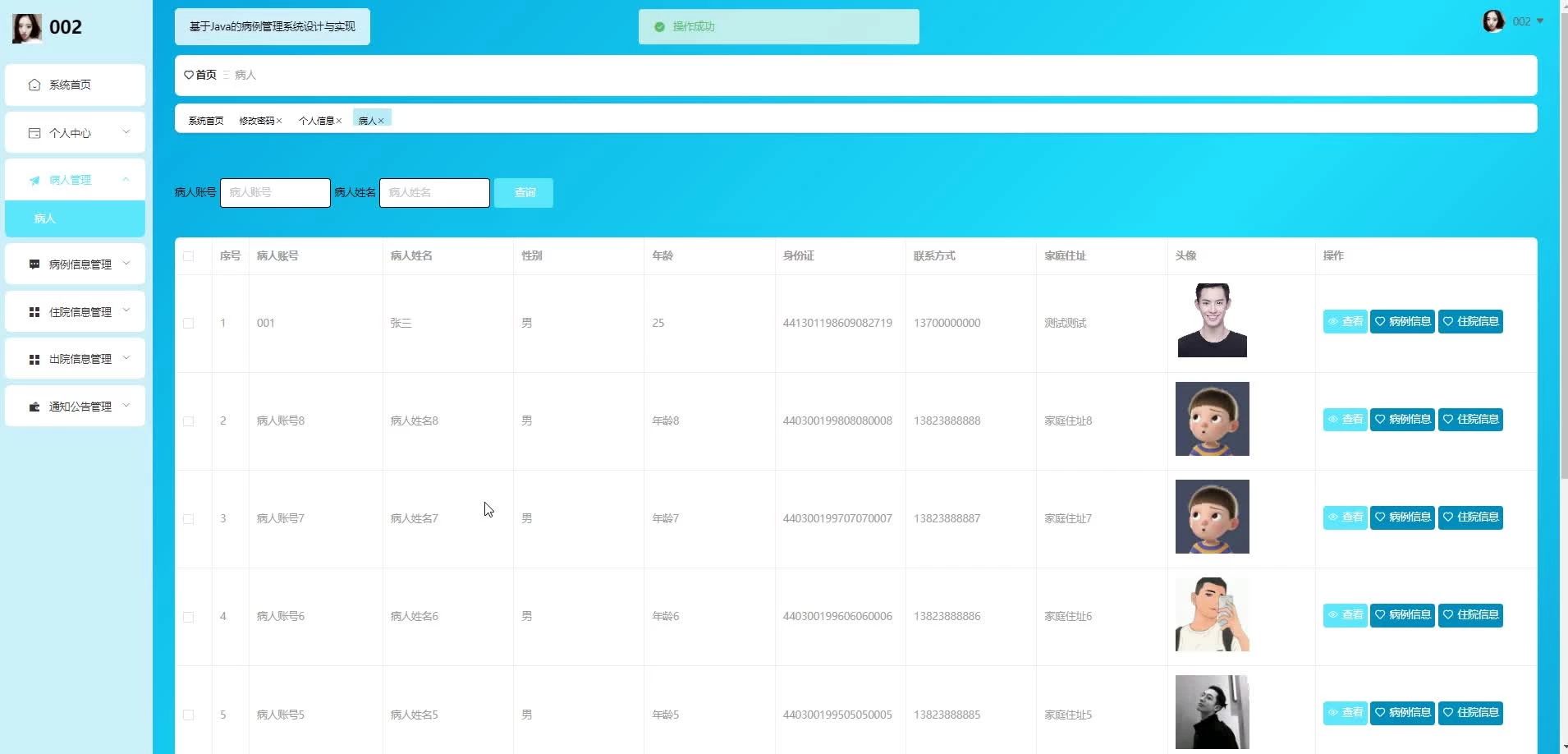The image size is (1568, 754).
Task: Click the 身份证 column header
Action: click(x=798, y=255)
